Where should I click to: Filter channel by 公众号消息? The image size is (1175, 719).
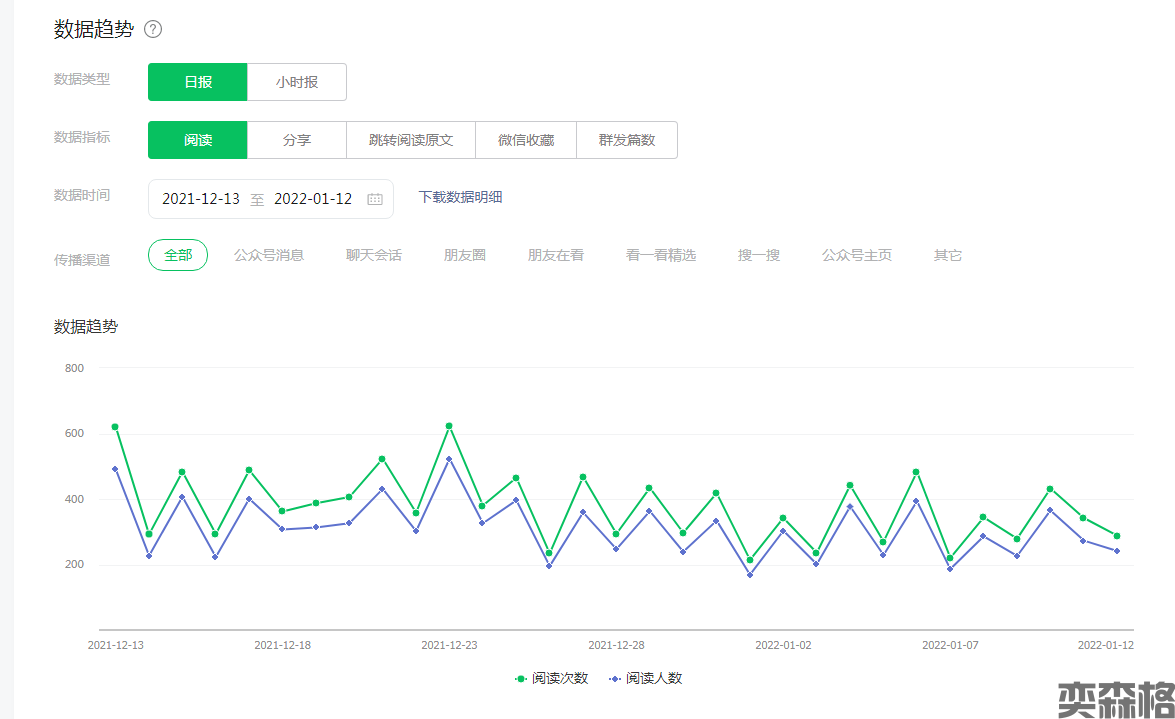(269, 255)
